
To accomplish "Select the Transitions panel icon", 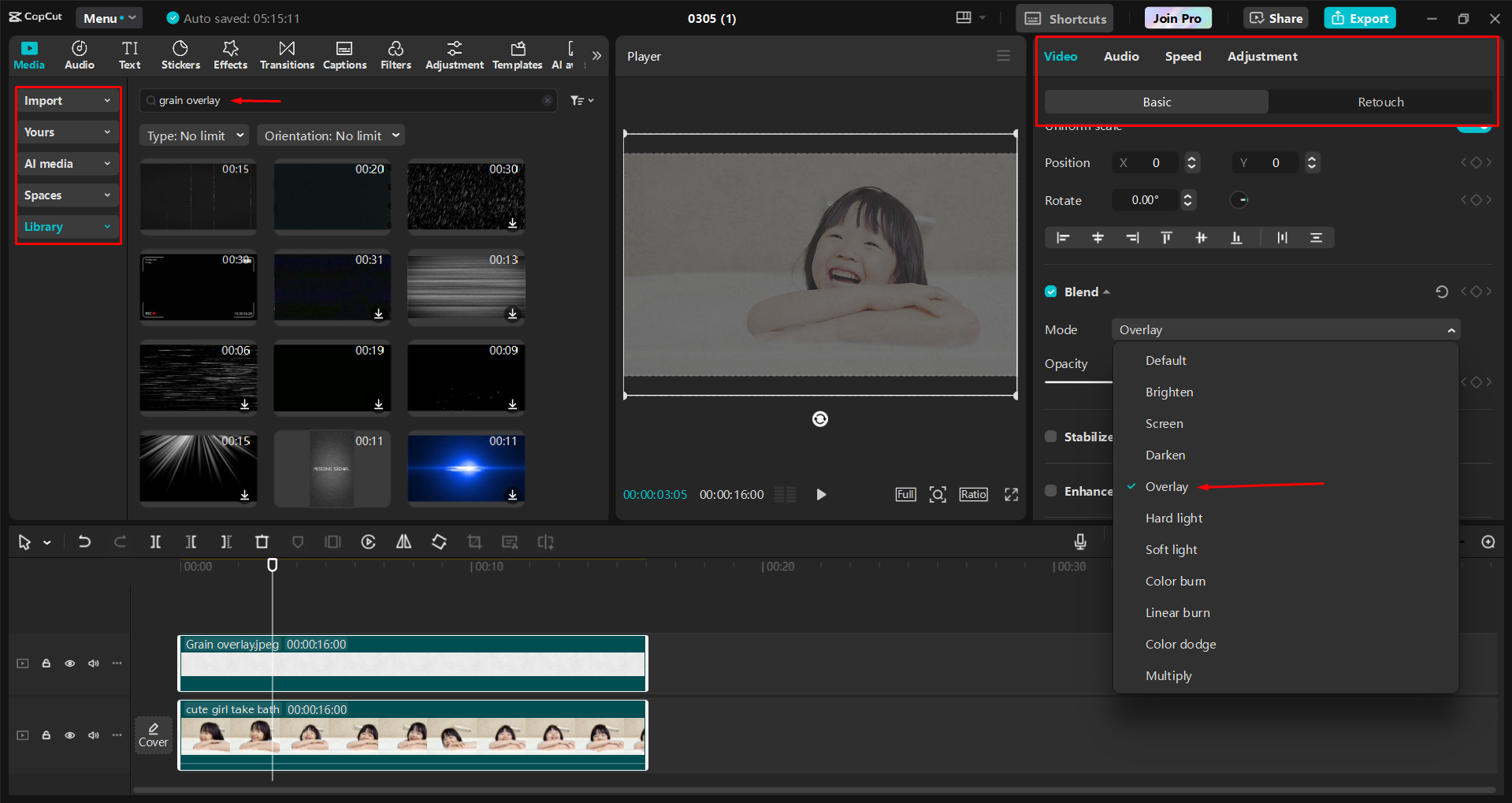I will [287, 54].
